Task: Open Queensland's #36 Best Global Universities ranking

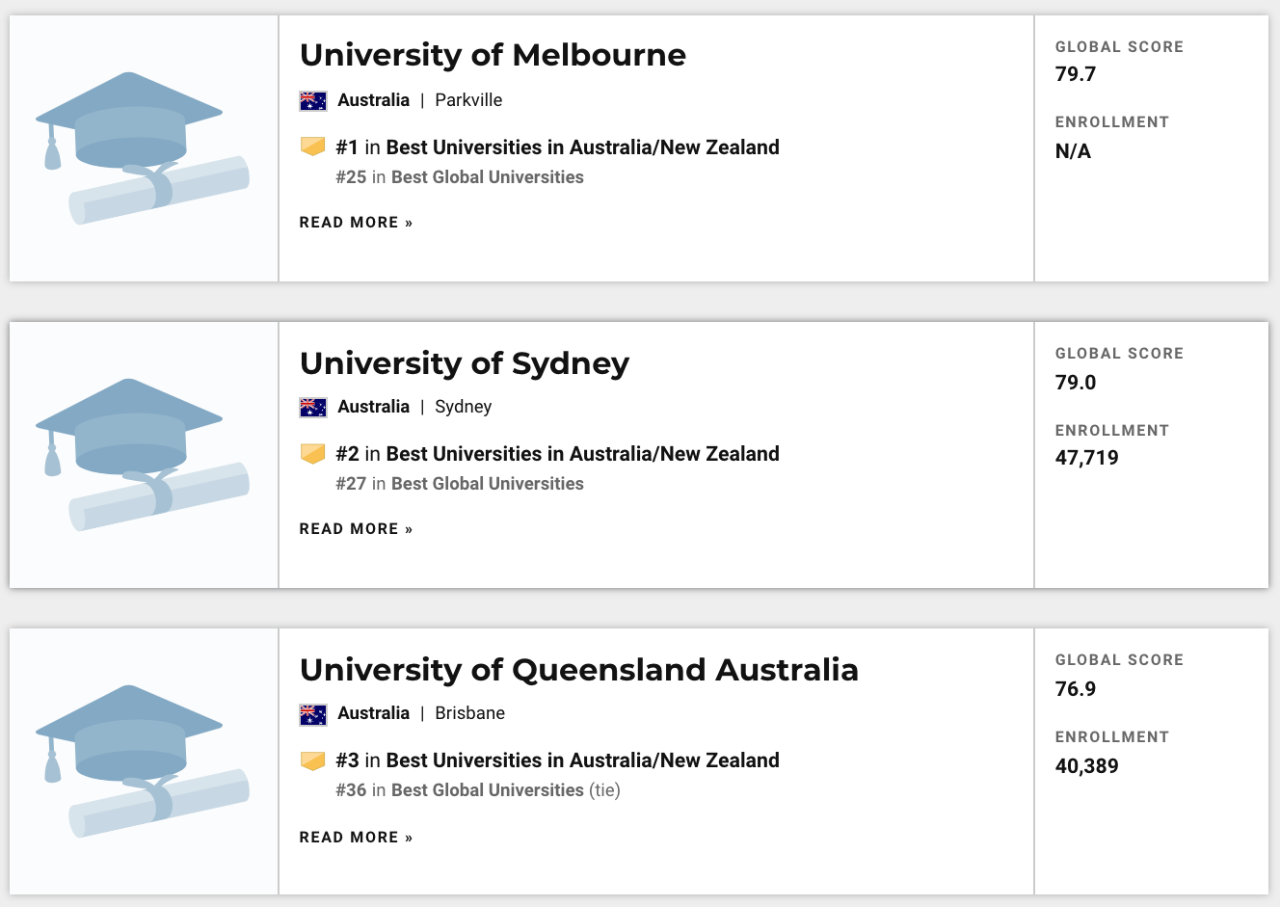Action: (486, 790)
